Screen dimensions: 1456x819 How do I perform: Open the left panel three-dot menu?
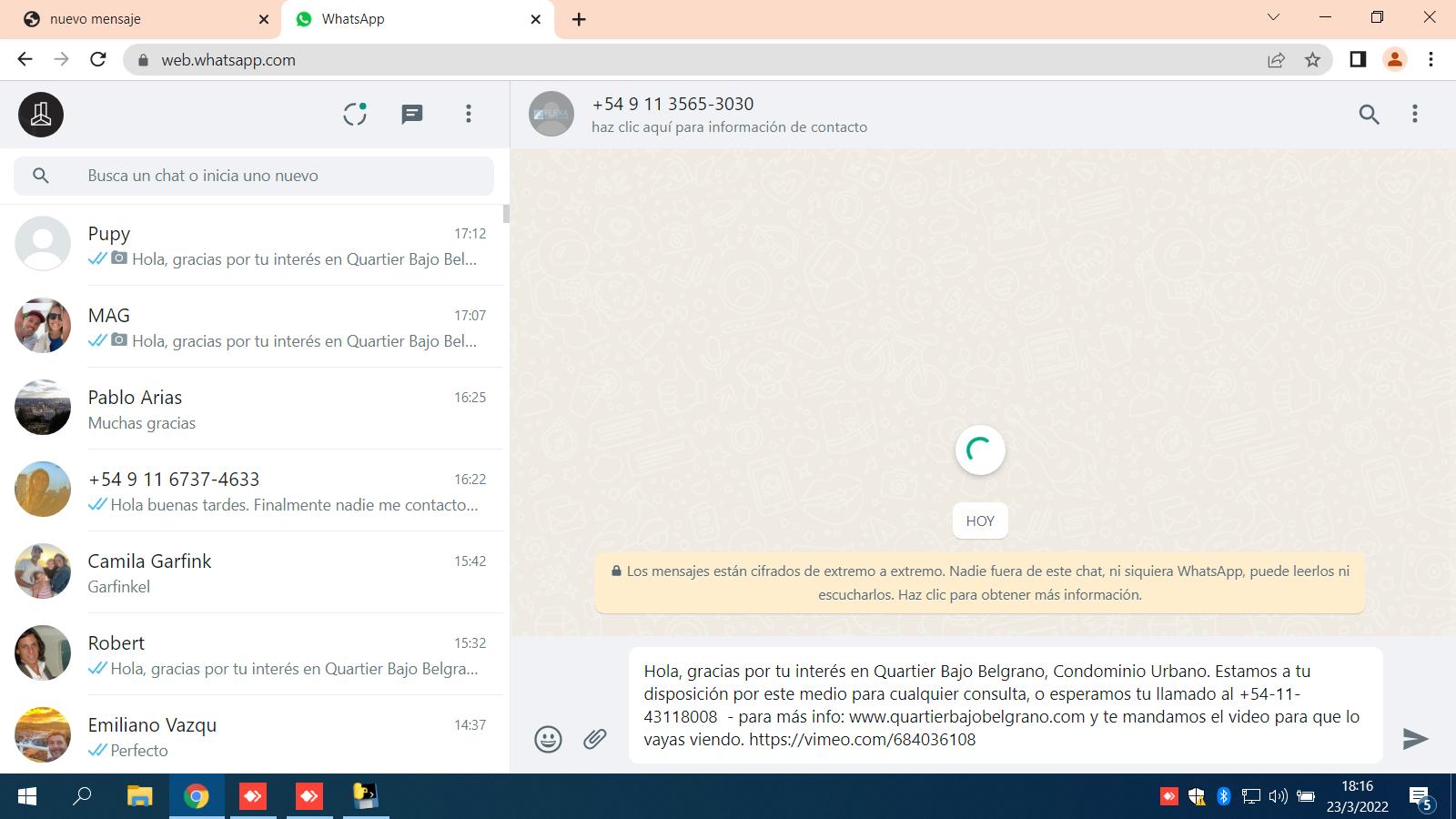(x=469, y=114)
